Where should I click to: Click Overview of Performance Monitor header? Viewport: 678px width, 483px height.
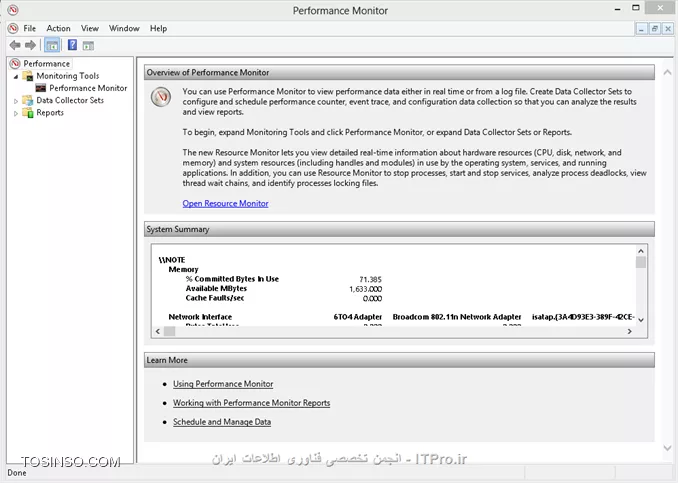click(399, 72)
